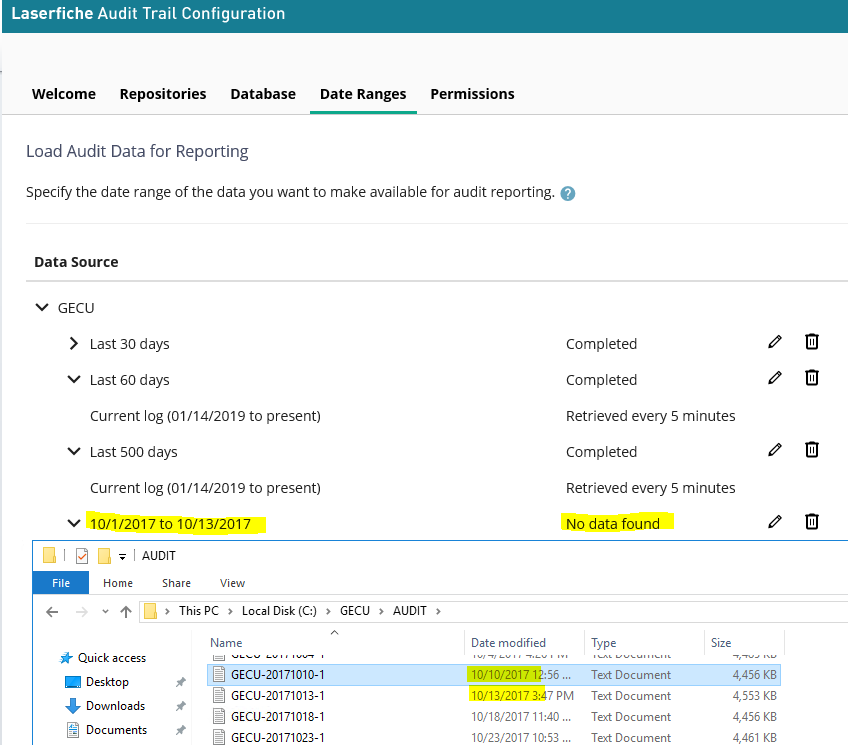
Task: Edit the Last 500 days date range
Action: pos(774,450)
